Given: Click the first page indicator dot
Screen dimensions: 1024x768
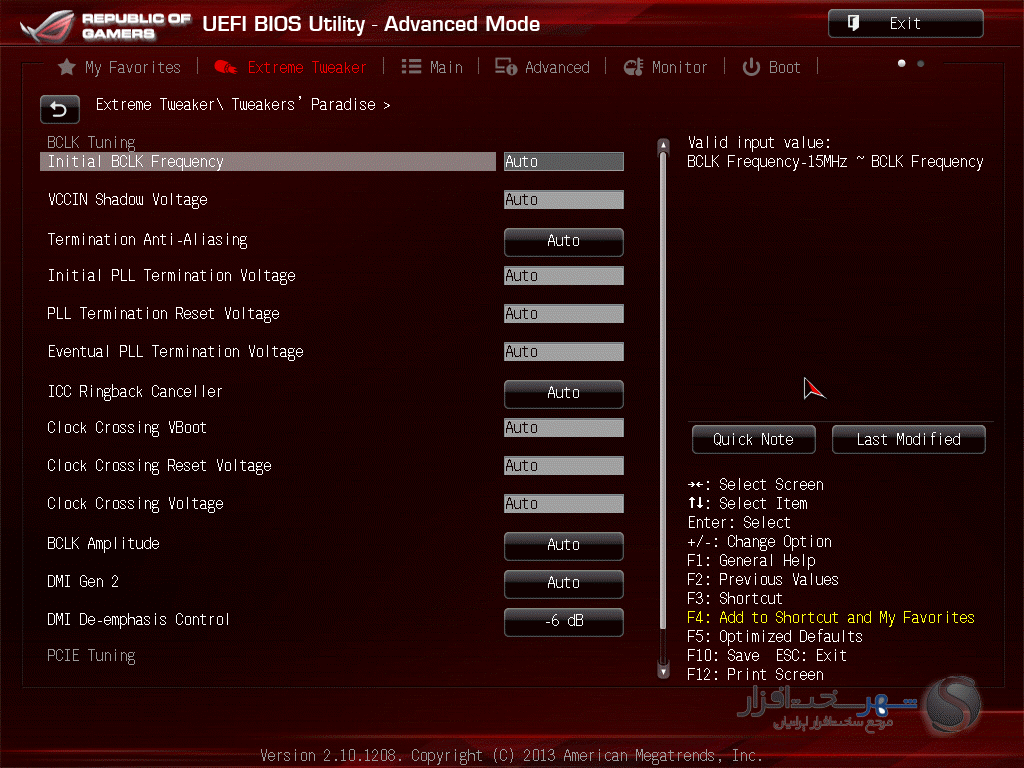Looking at the screenshot, I should pos(901,63).
